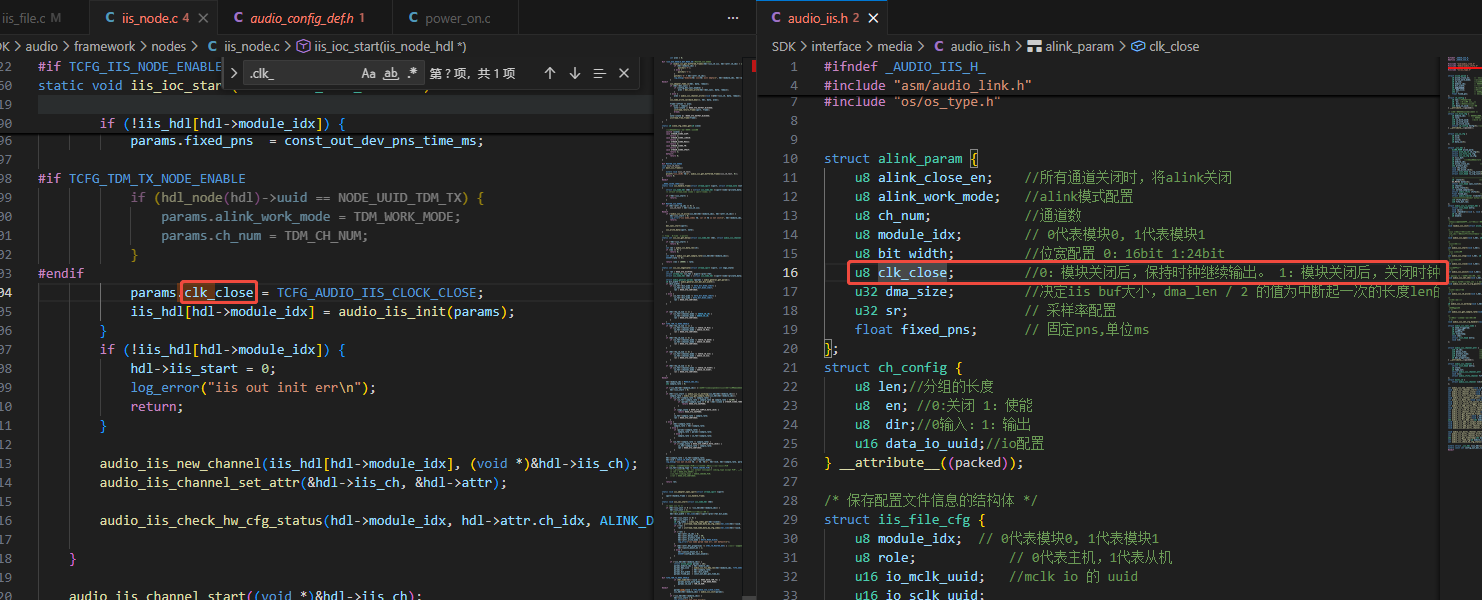This screenshot has width=1482, height=600.
Task: Open the SDK breadcrumb in right editor
Action: [783, 46]
